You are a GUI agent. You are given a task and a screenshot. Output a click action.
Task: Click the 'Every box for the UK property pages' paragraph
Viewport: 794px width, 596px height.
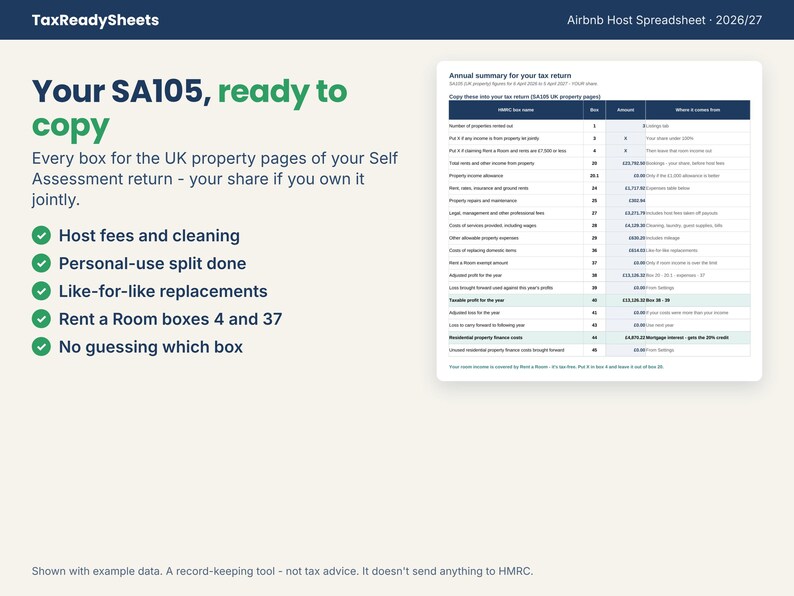(215, 179)
